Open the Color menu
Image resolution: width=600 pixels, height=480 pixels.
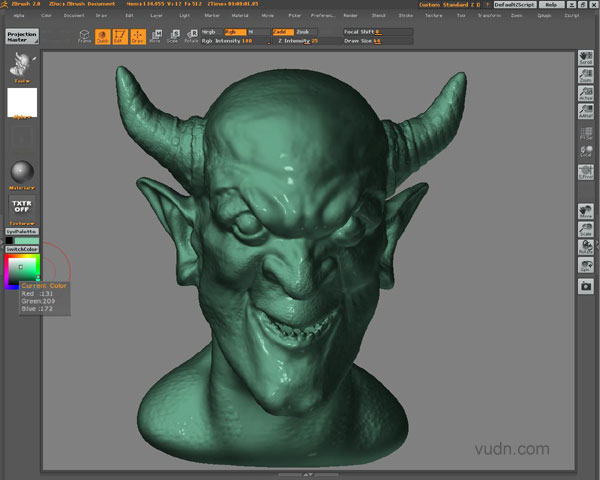coord(46,16)
